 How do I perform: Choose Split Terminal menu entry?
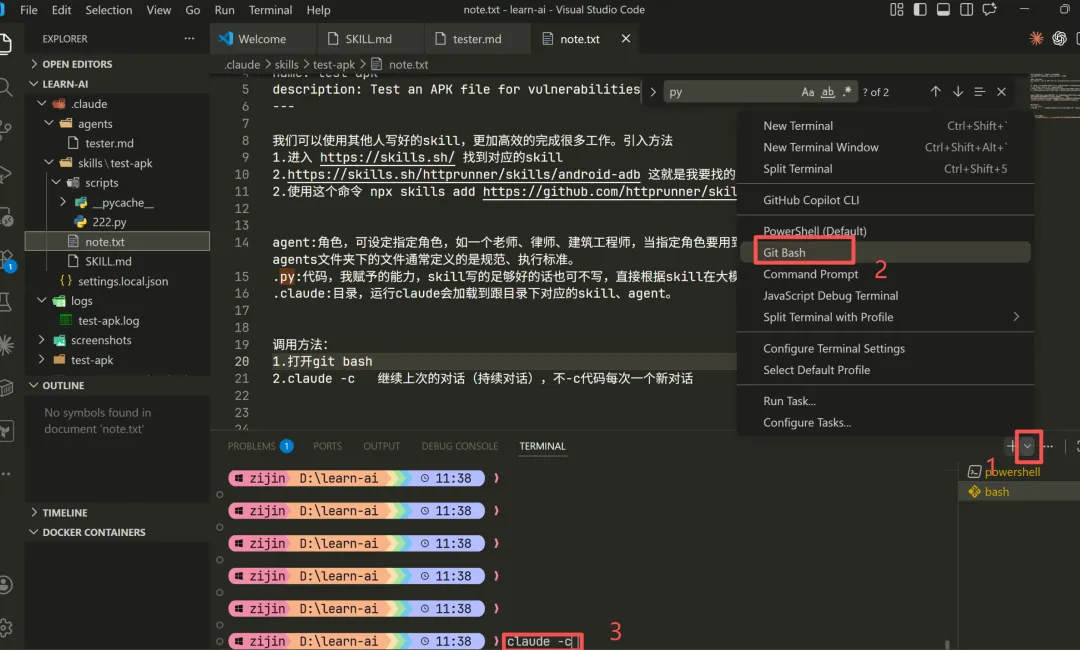tap(885, 169)
